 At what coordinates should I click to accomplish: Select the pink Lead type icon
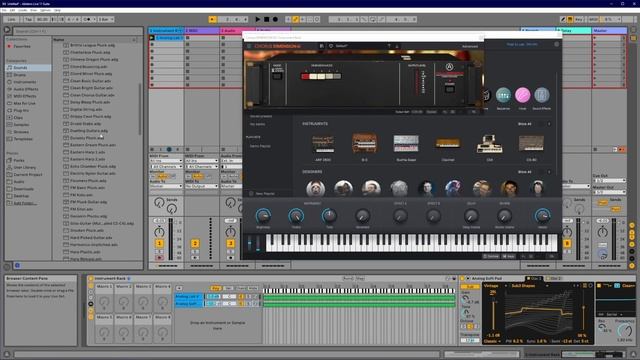522,95
